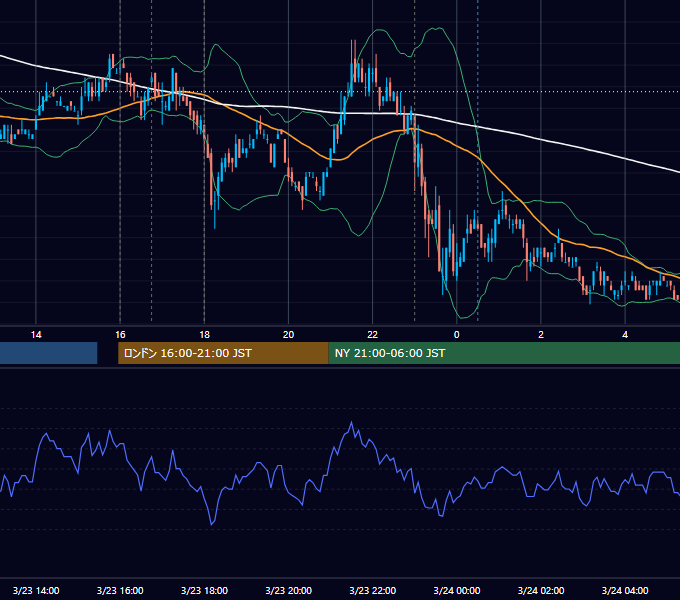Click the 3/23 22:00 time label

pos(373,590)
